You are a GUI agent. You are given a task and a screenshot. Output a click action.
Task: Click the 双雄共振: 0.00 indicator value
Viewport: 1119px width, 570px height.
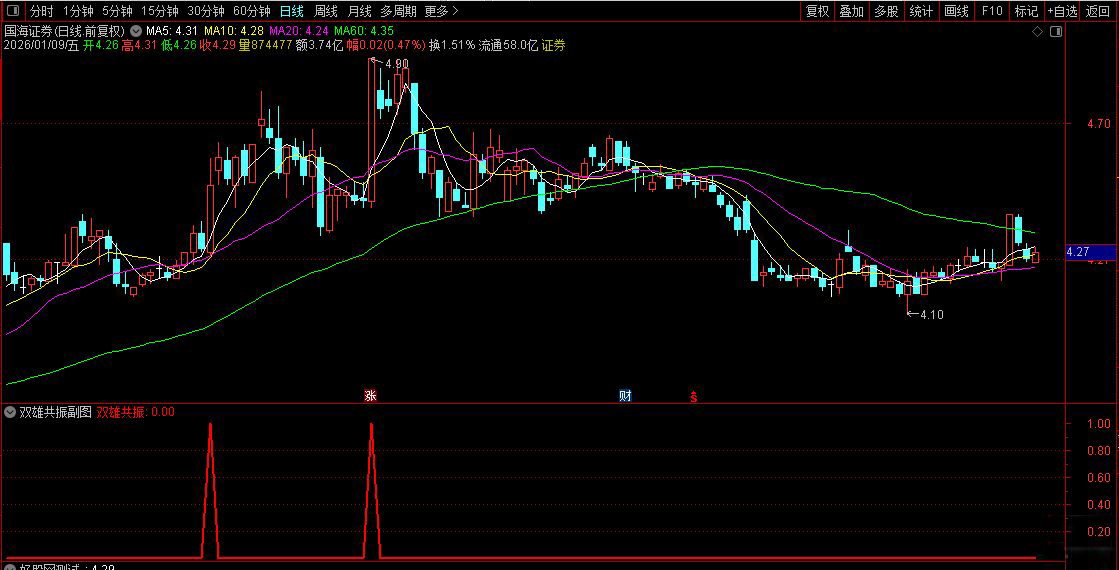[136, 412]
